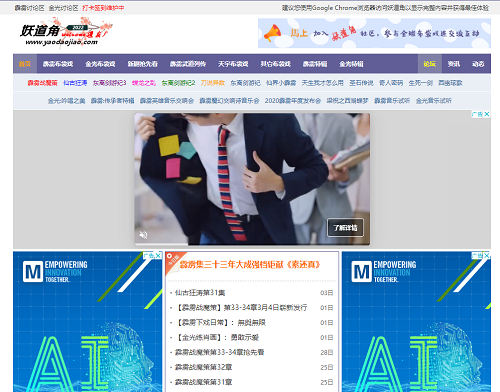
Task: Open the green 东离剑游纪2 series link
Action: pos(178,83)
